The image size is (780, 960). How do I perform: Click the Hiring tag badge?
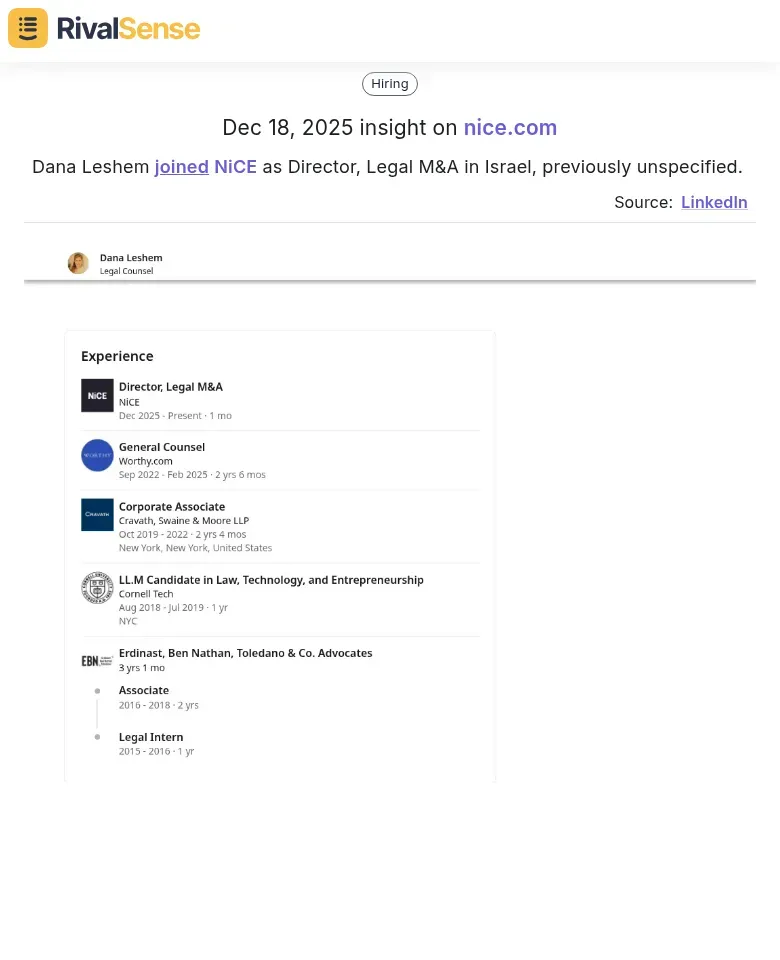(390, 84)
